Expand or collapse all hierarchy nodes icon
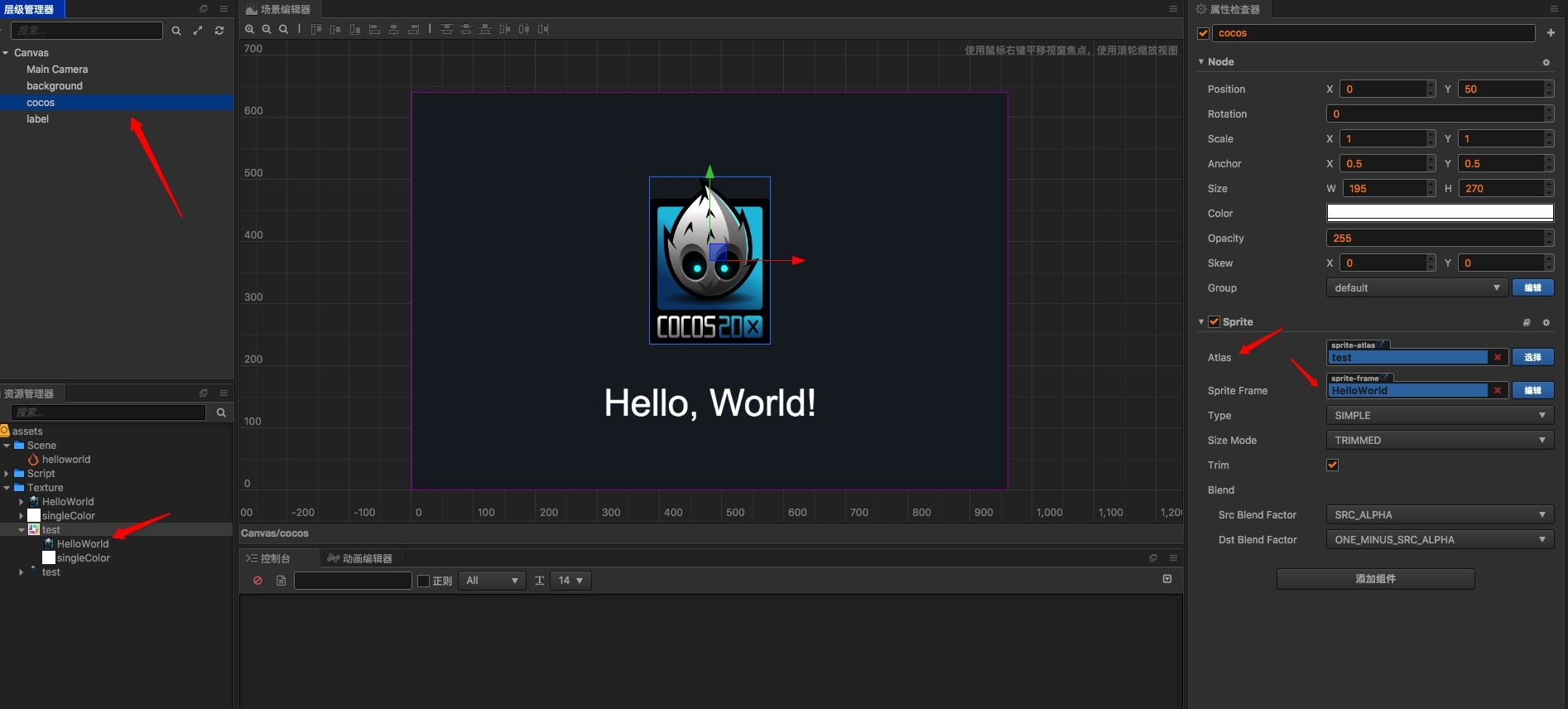1568x709 pixels. point(198,31)
